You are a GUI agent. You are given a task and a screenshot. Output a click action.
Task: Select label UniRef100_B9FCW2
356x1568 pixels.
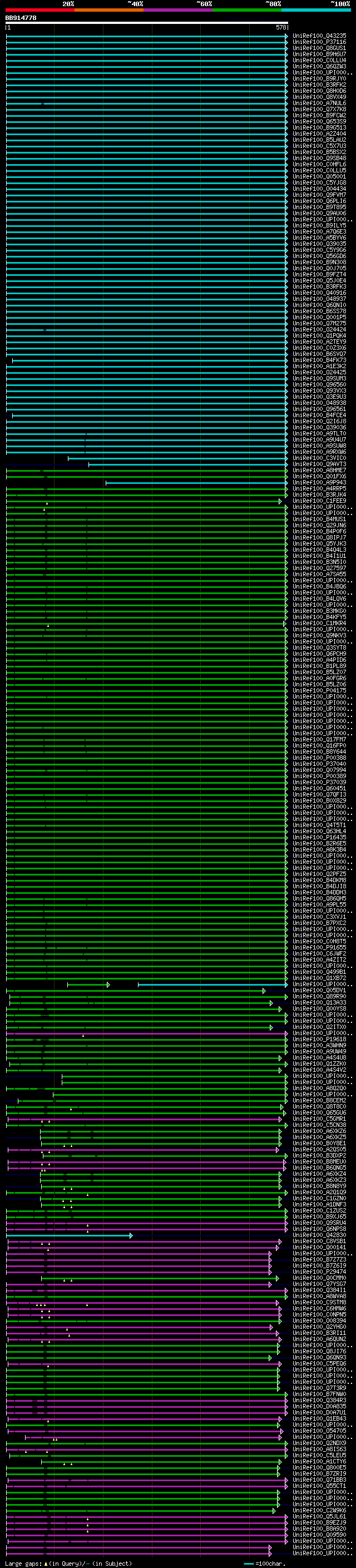point(319,116)
